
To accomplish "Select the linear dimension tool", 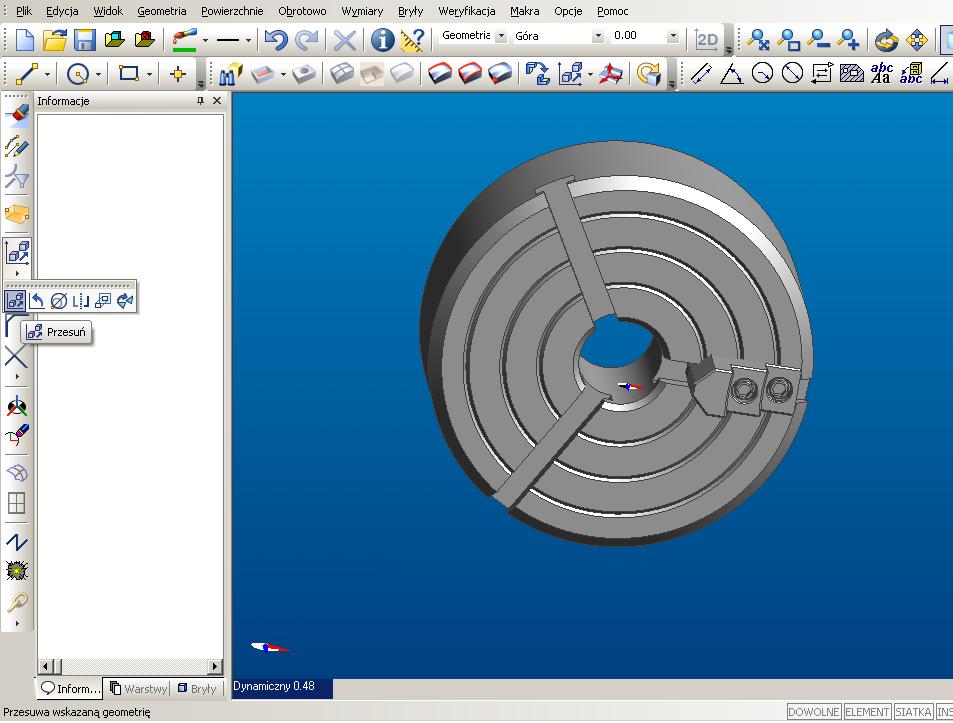I will point(701,74).
